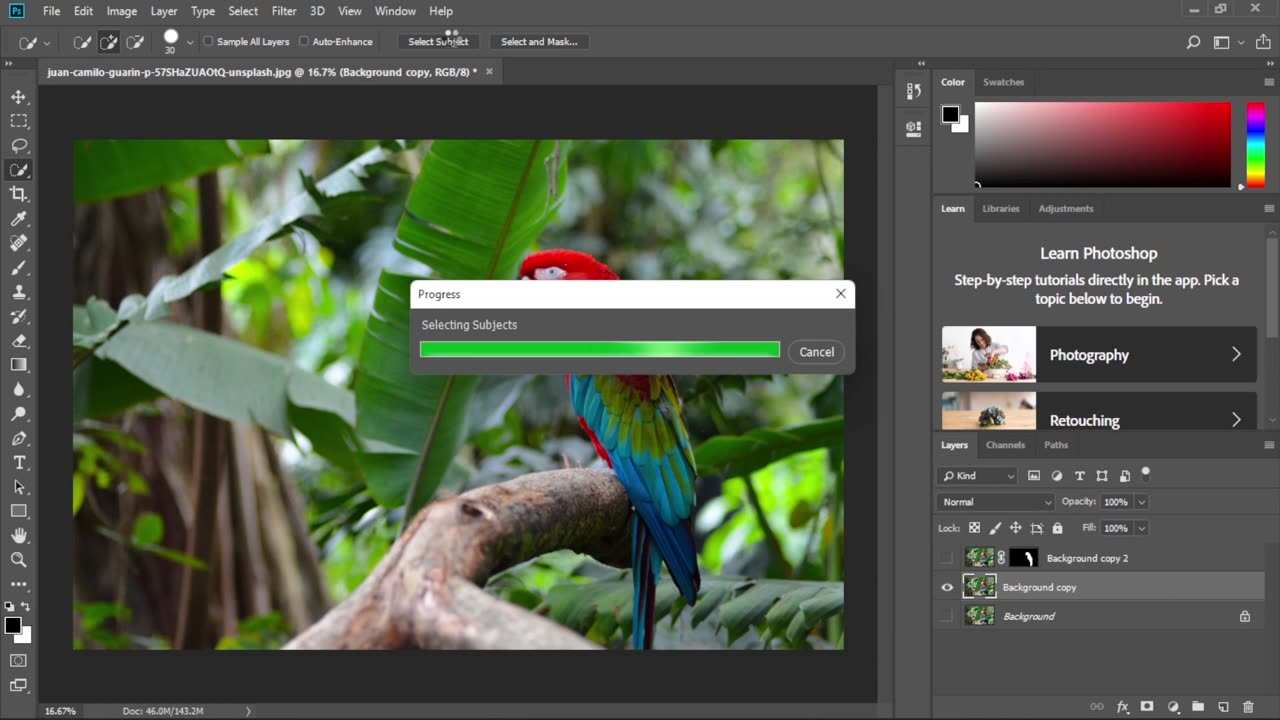This screenshot has width=1280, height=720.
Task: Open the Normal blend mode dropdown
Action: tap(996, 502)
